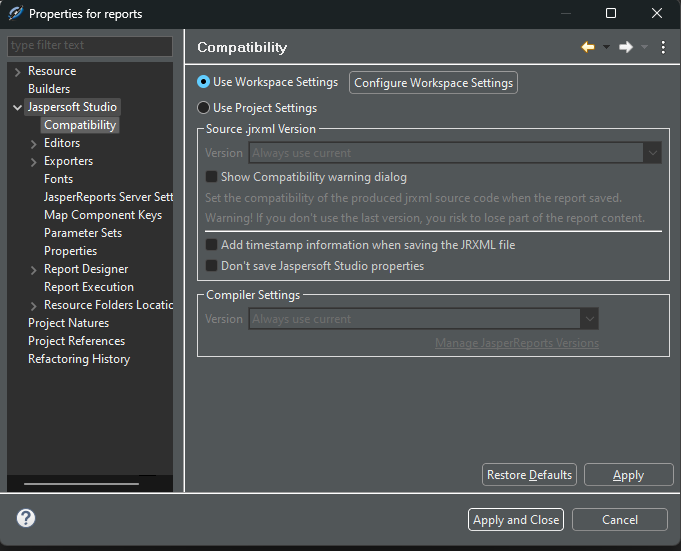Expand the Editors tree node
This screenshot has height=551, width=681.
click(33, 144)
